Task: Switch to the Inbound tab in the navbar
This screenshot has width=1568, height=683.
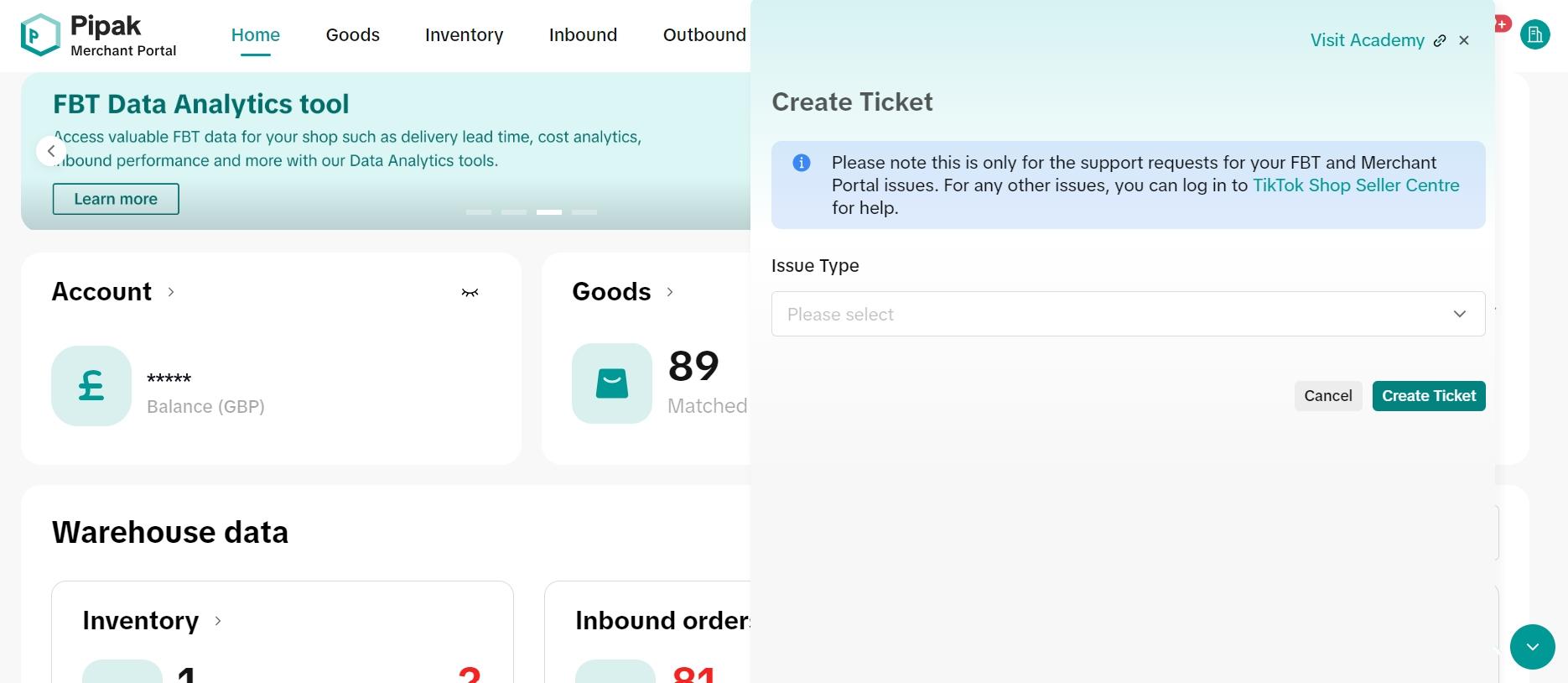Action: 582,34
